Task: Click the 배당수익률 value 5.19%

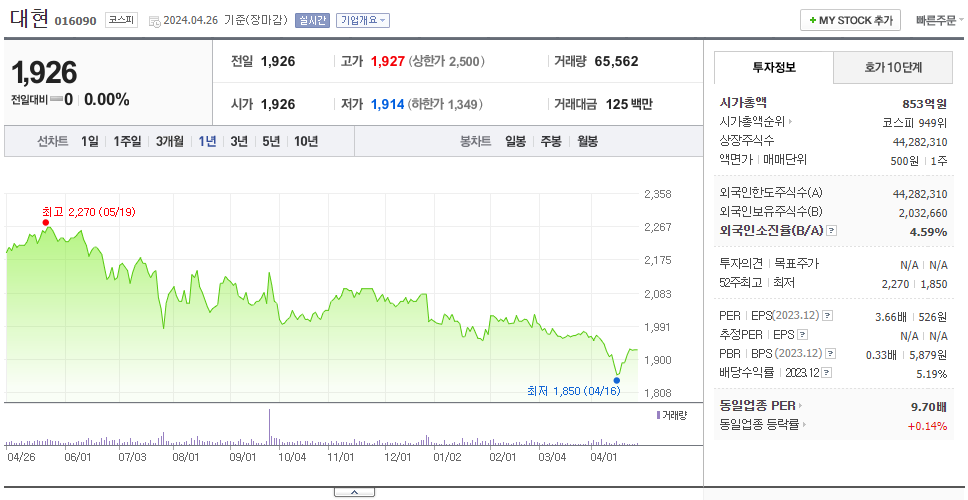Action: [x=932, y=374]
